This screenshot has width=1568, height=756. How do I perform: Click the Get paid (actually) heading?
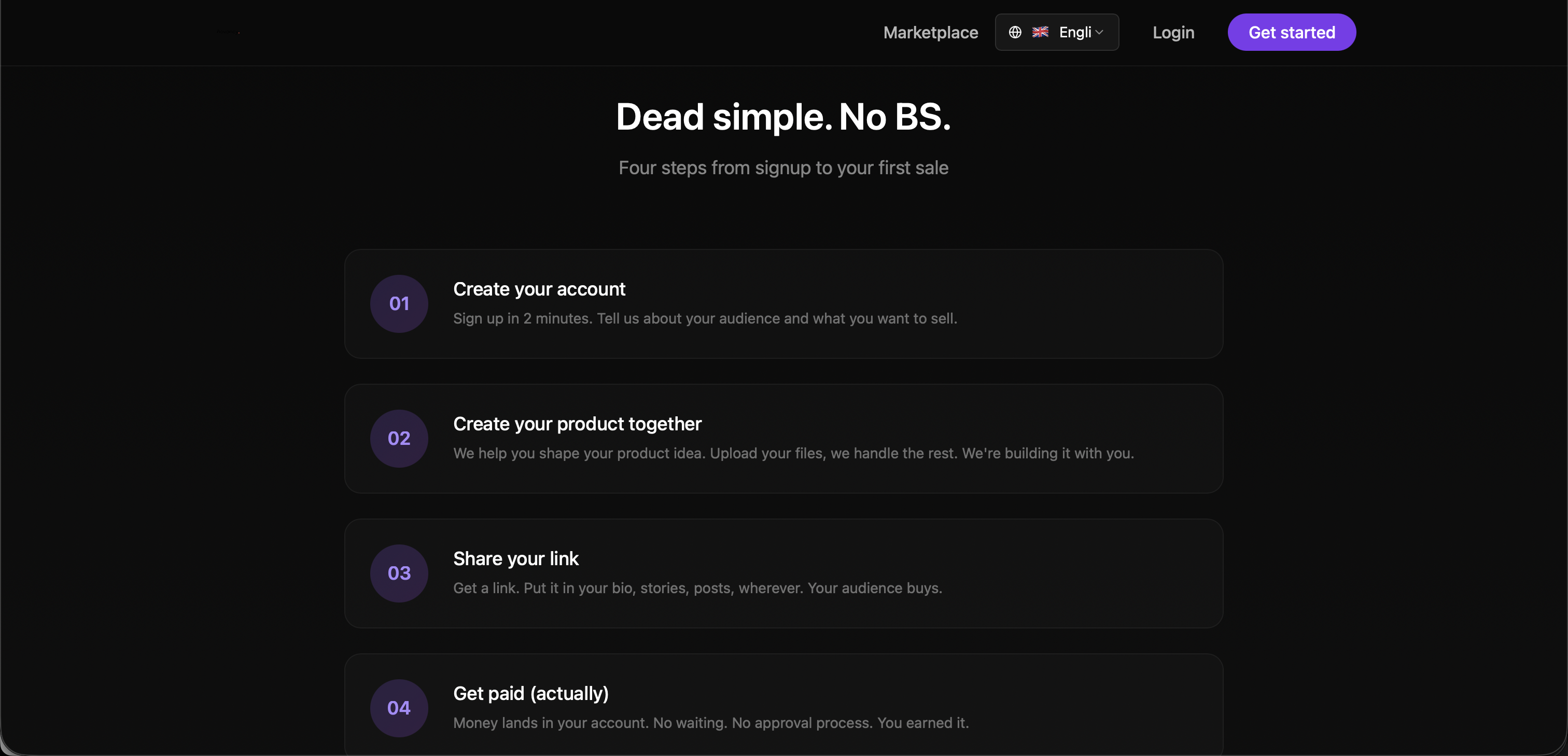531,693
